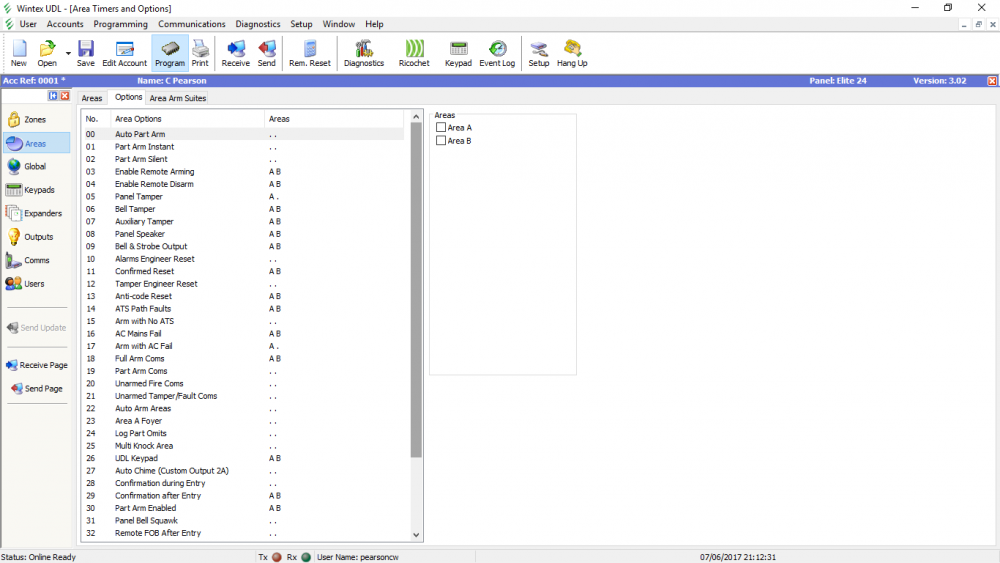
Task: Open the Programming menu
Action: (120, 24)
